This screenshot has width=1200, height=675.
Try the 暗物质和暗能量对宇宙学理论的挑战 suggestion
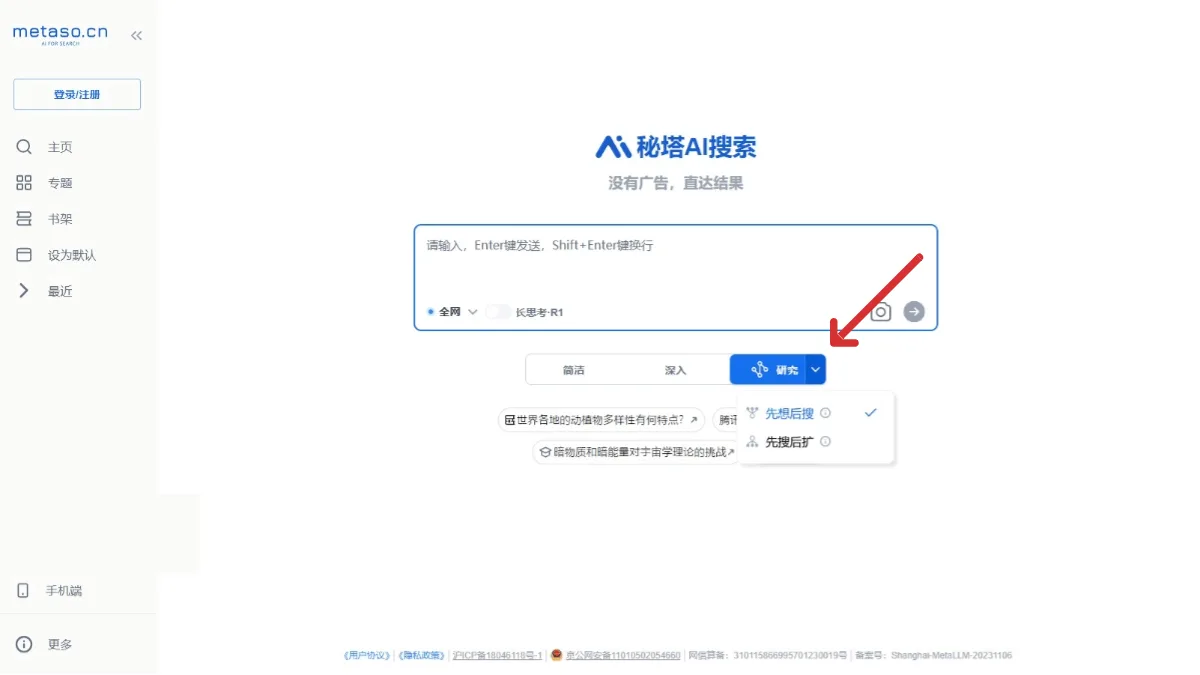point(635,452)
